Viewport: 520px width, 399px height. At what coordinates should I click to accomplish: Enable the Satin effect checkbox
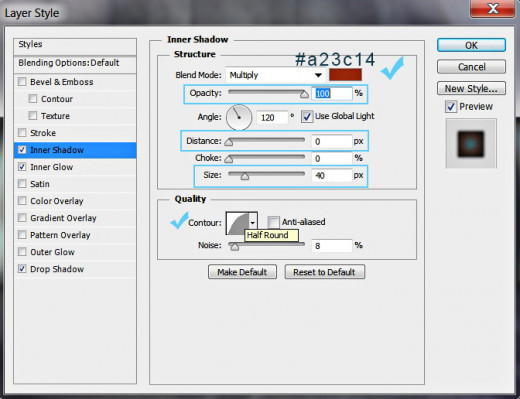[22, 184]
